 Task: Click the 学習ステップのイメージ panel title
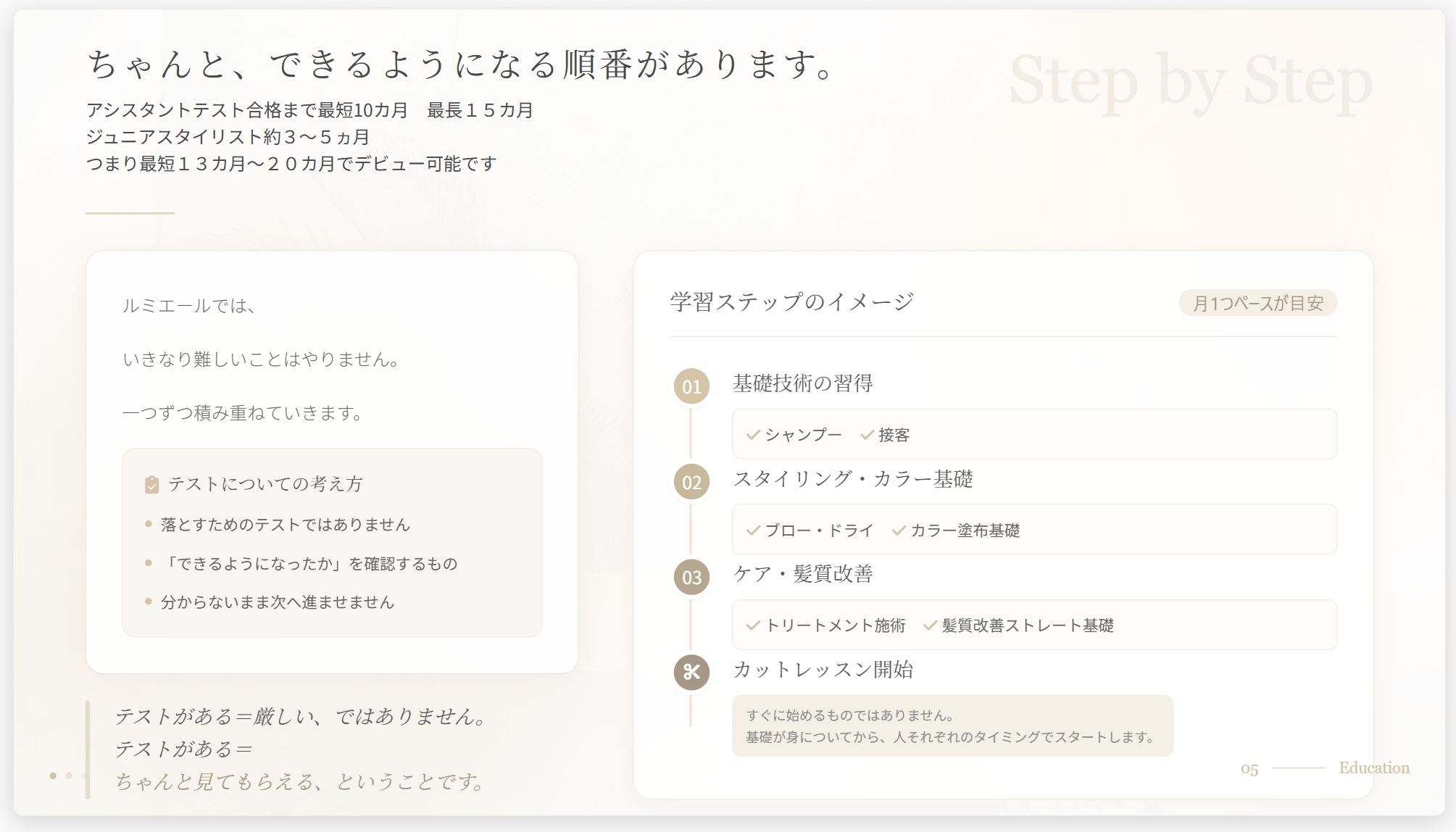click(791, 301)
